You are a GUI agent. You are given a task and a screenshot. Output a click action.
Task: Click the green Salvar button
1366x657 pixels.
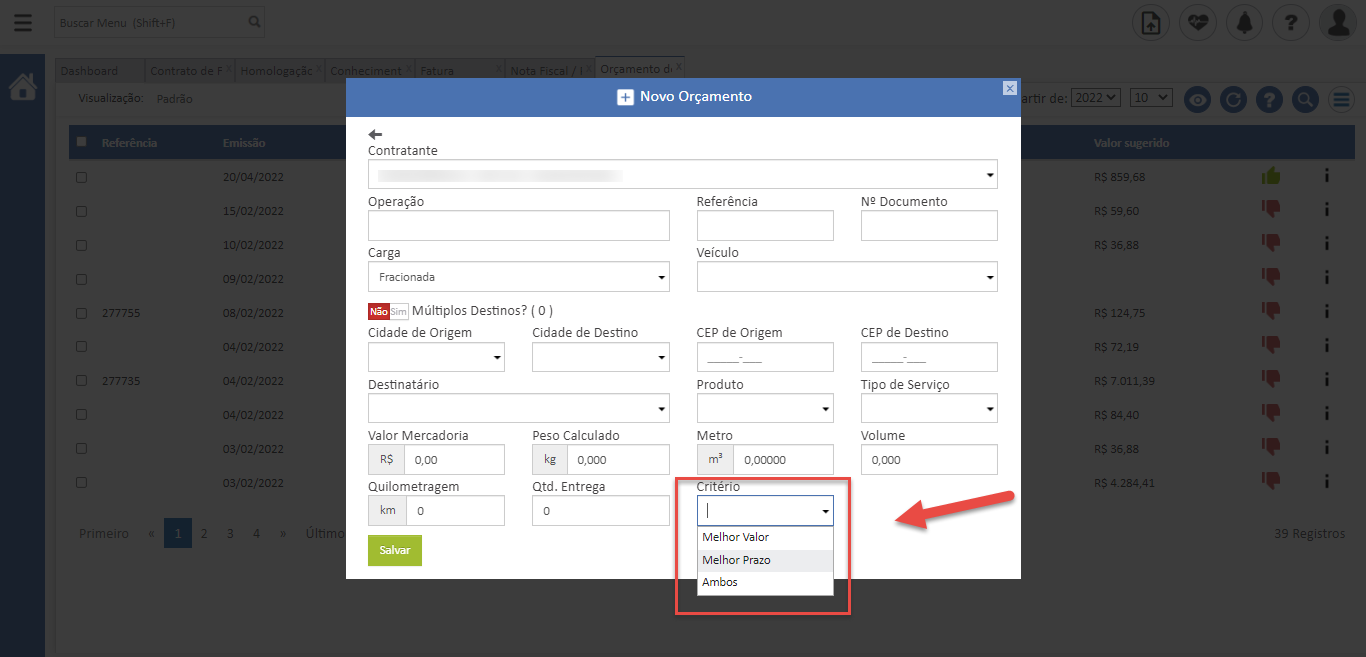coord(394,551)
